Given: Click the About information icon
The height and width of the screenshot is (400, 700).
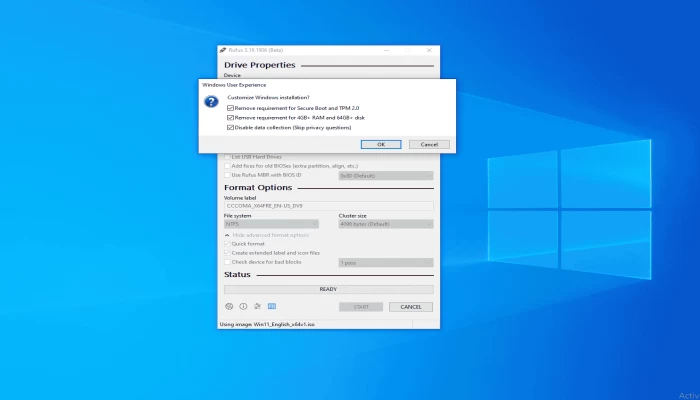Looking at the screenshot, I should tap(243, 306).
